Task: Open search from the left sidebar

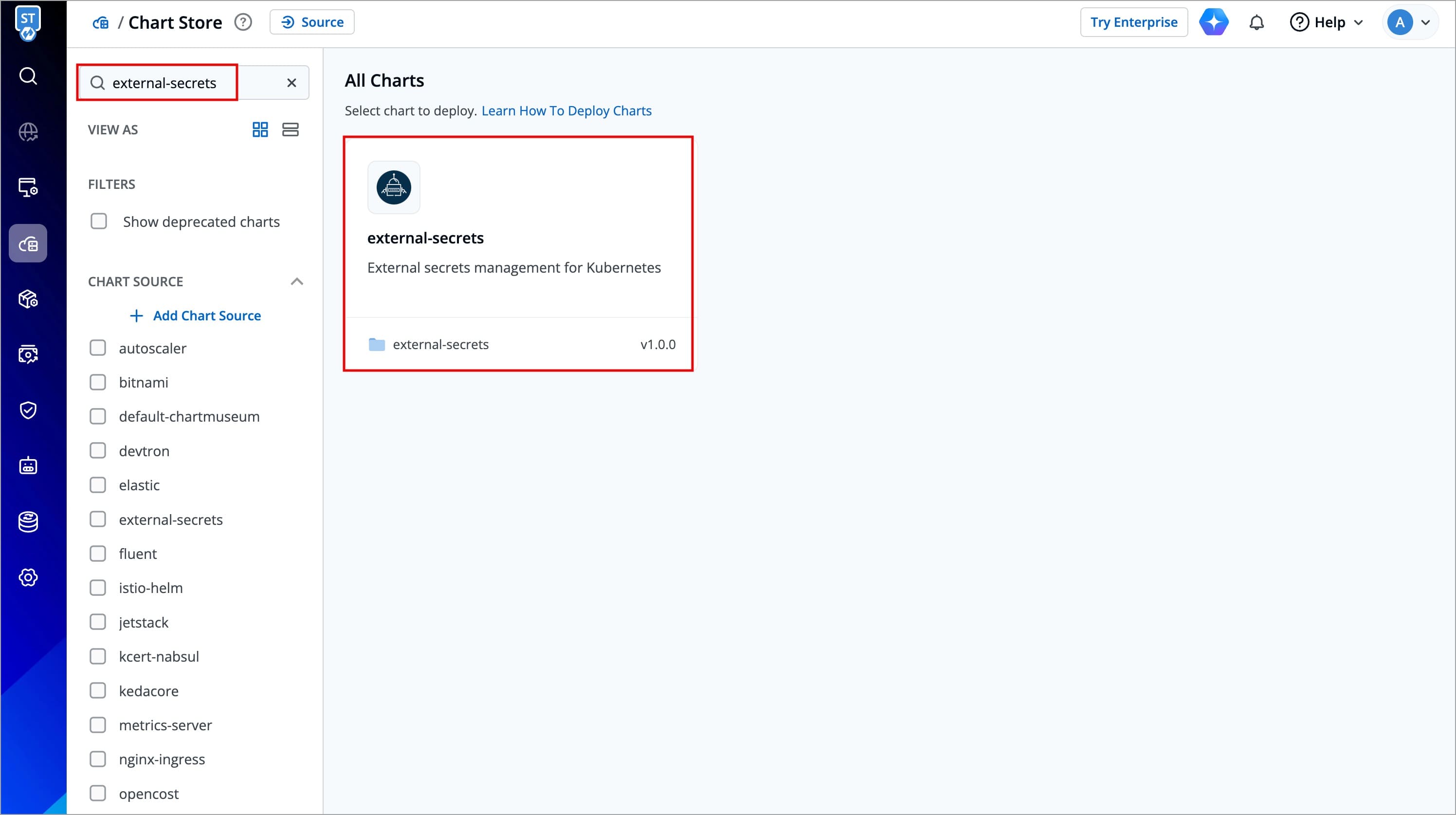Action: [28, 76]
